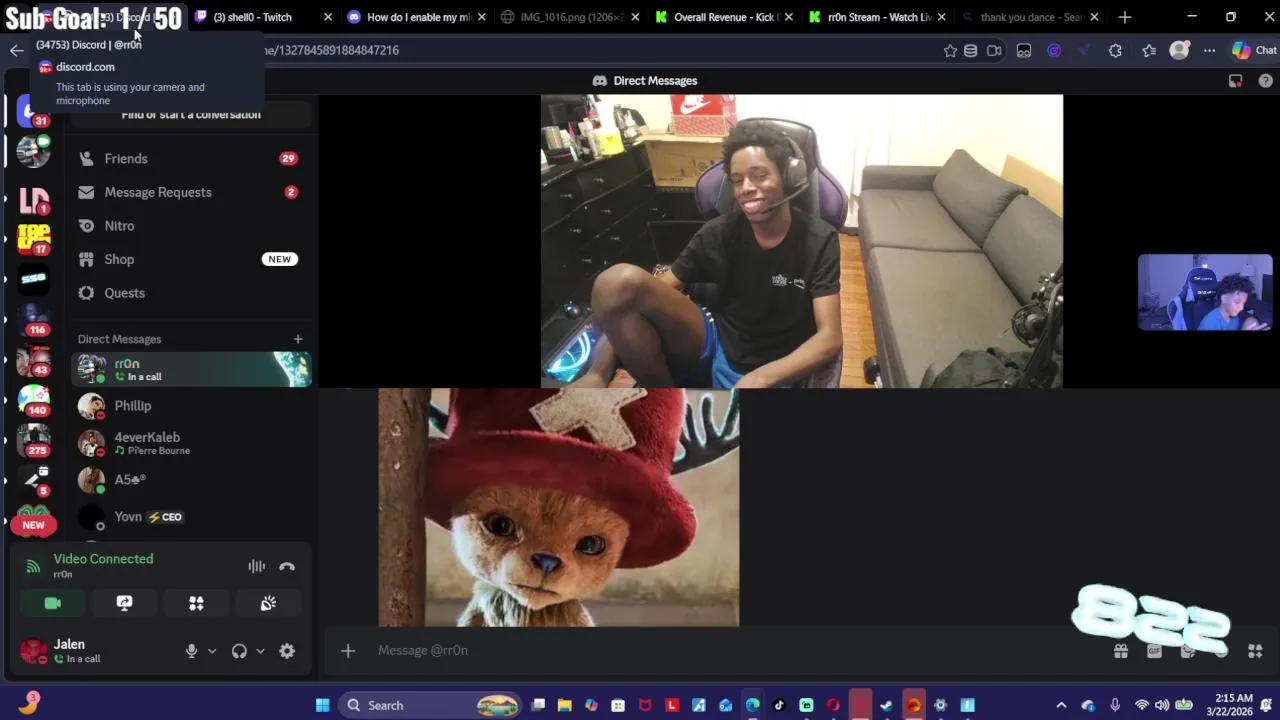
Task: Deafen with the headphones button
Action: click(239, 651)
